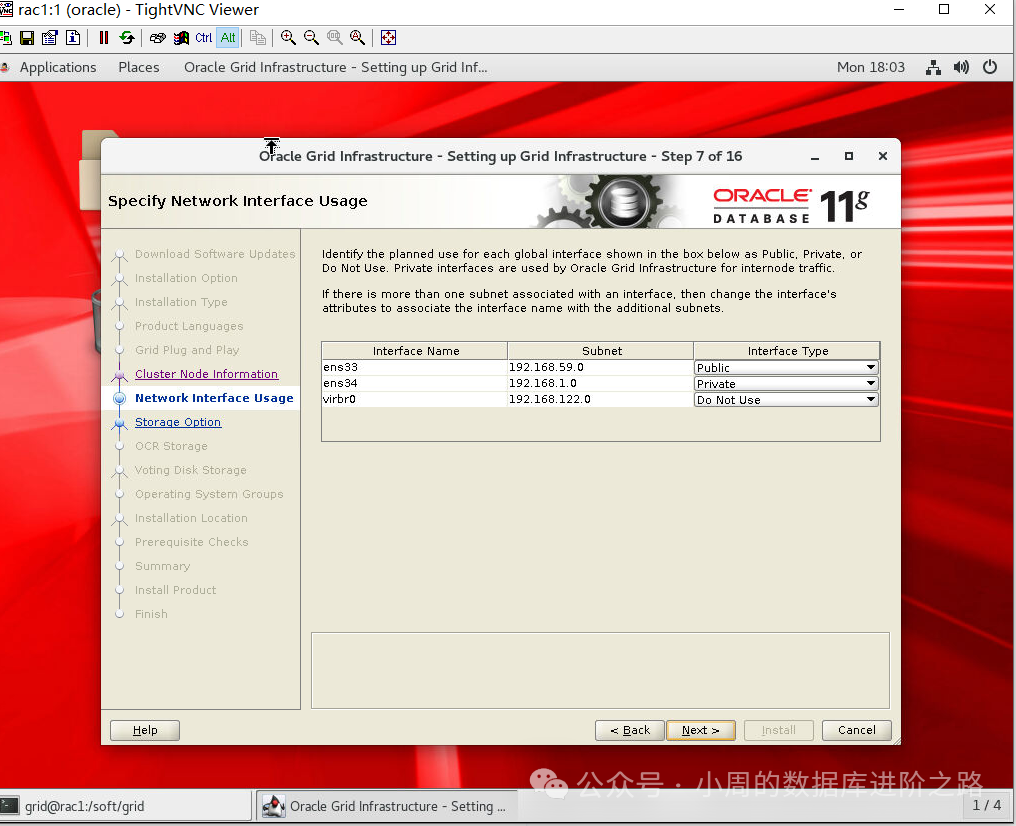1016x826 pixels.
Task: Click the Installation Option step
Action: point(186,278)
